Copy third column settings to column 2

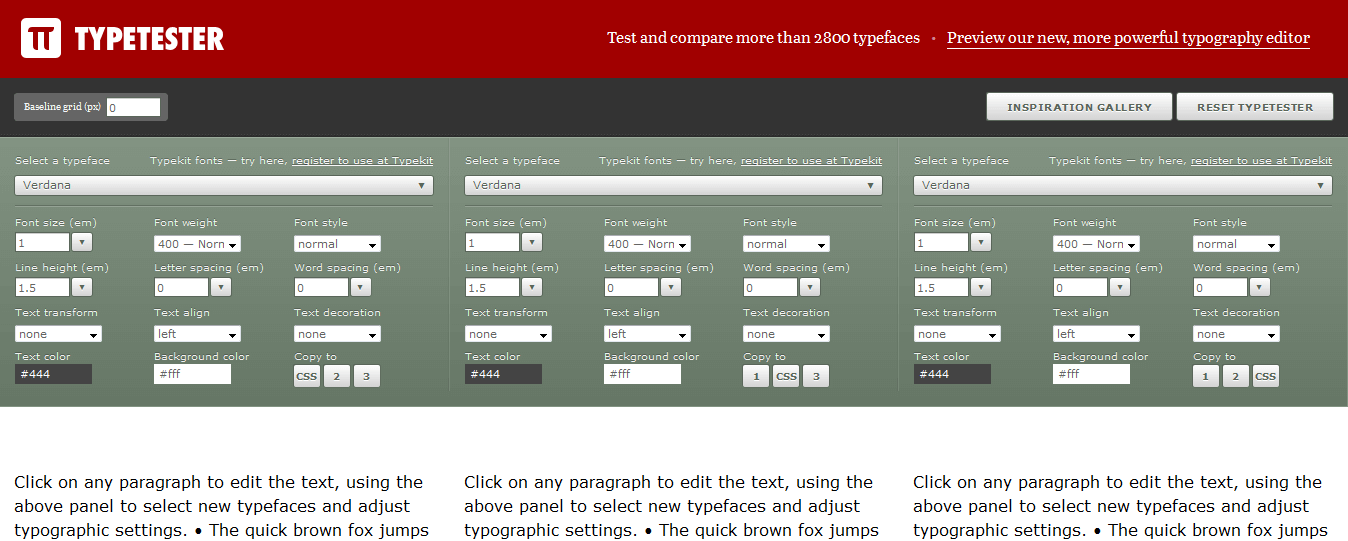[1235, 377]
